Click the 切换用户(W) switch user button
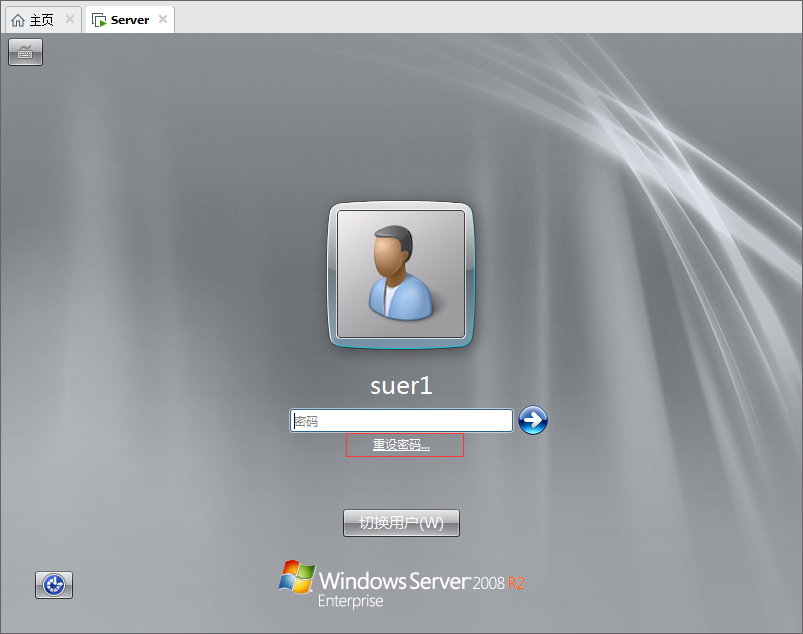 pyautogui.click(x=401, y=523)
